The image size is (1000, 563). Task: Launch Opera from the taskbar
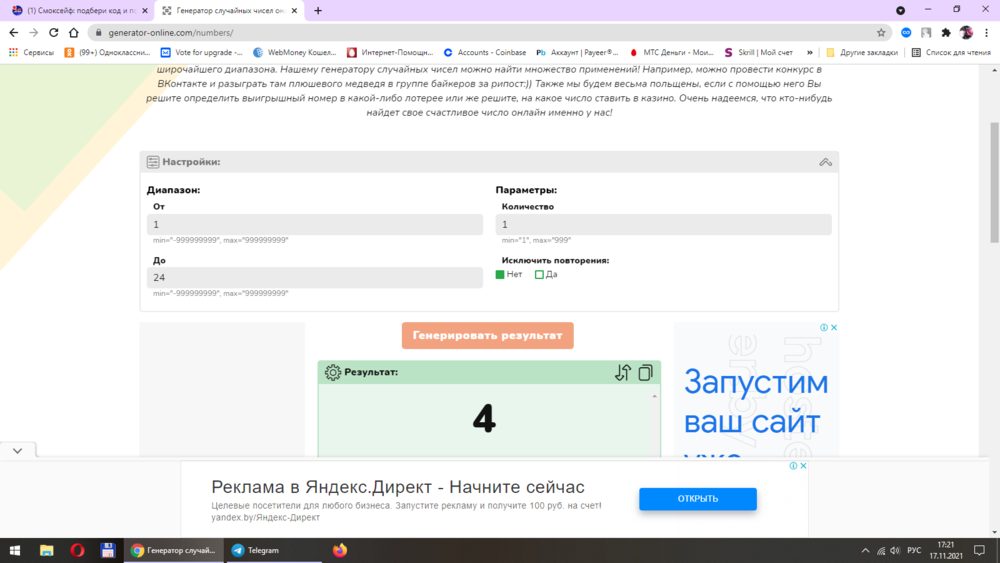(77, 550)
